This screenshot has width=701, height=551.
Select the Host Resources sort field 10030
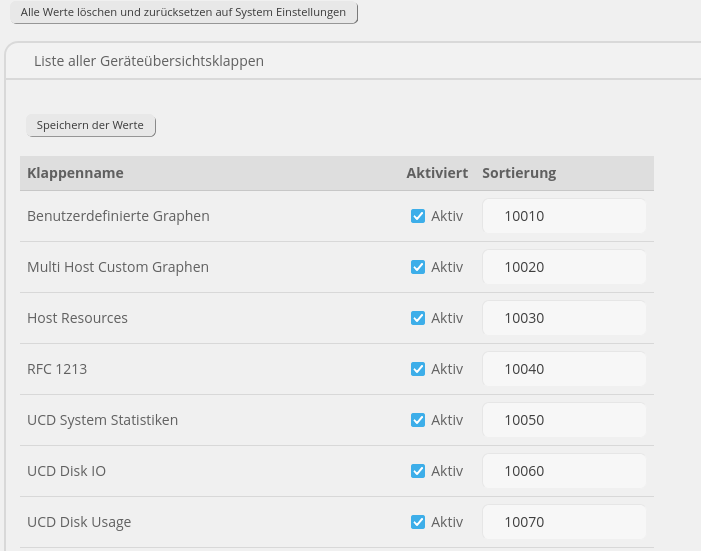pyautogui.click(x=564, y=318)
